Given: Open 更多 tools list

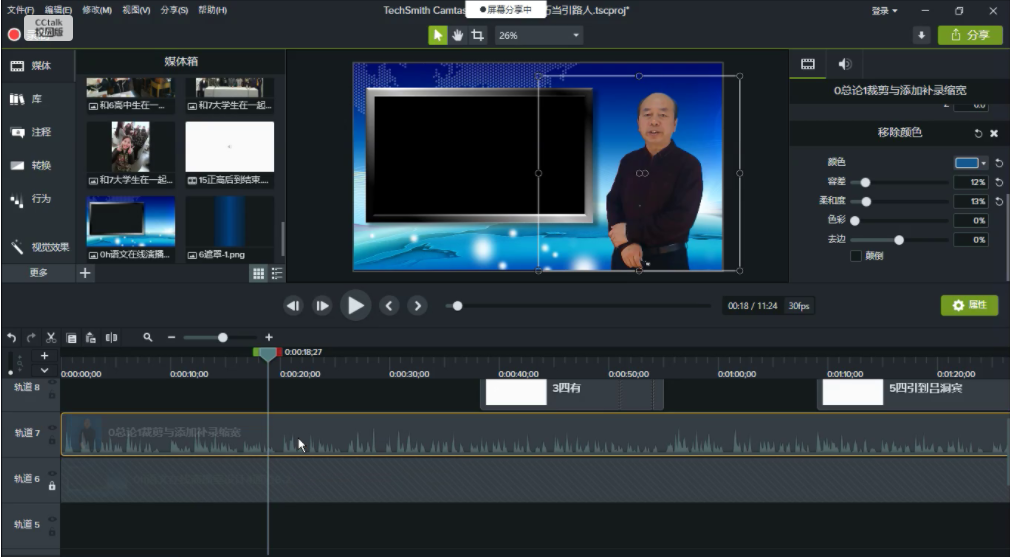Looking at the screenshot, I should click(39, 273).
